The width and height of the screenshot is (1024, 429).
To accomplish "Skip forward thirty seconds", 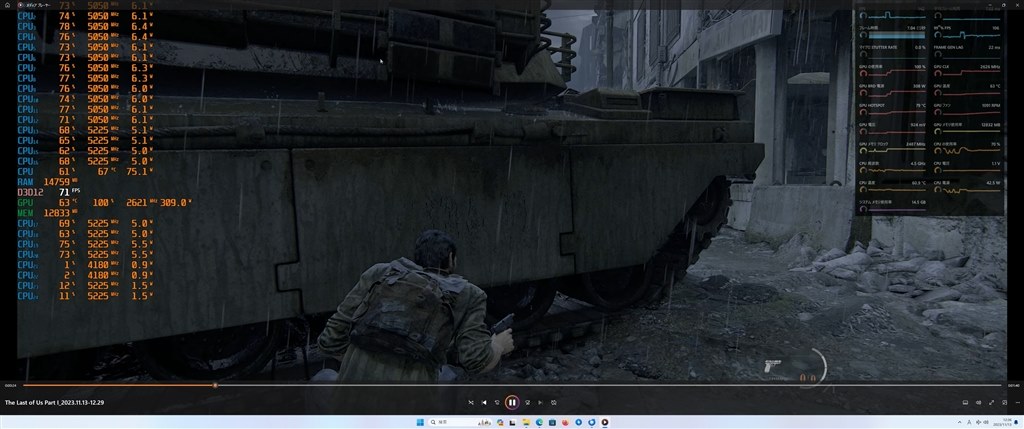I will pyautogui.click(x=527, y=402).
